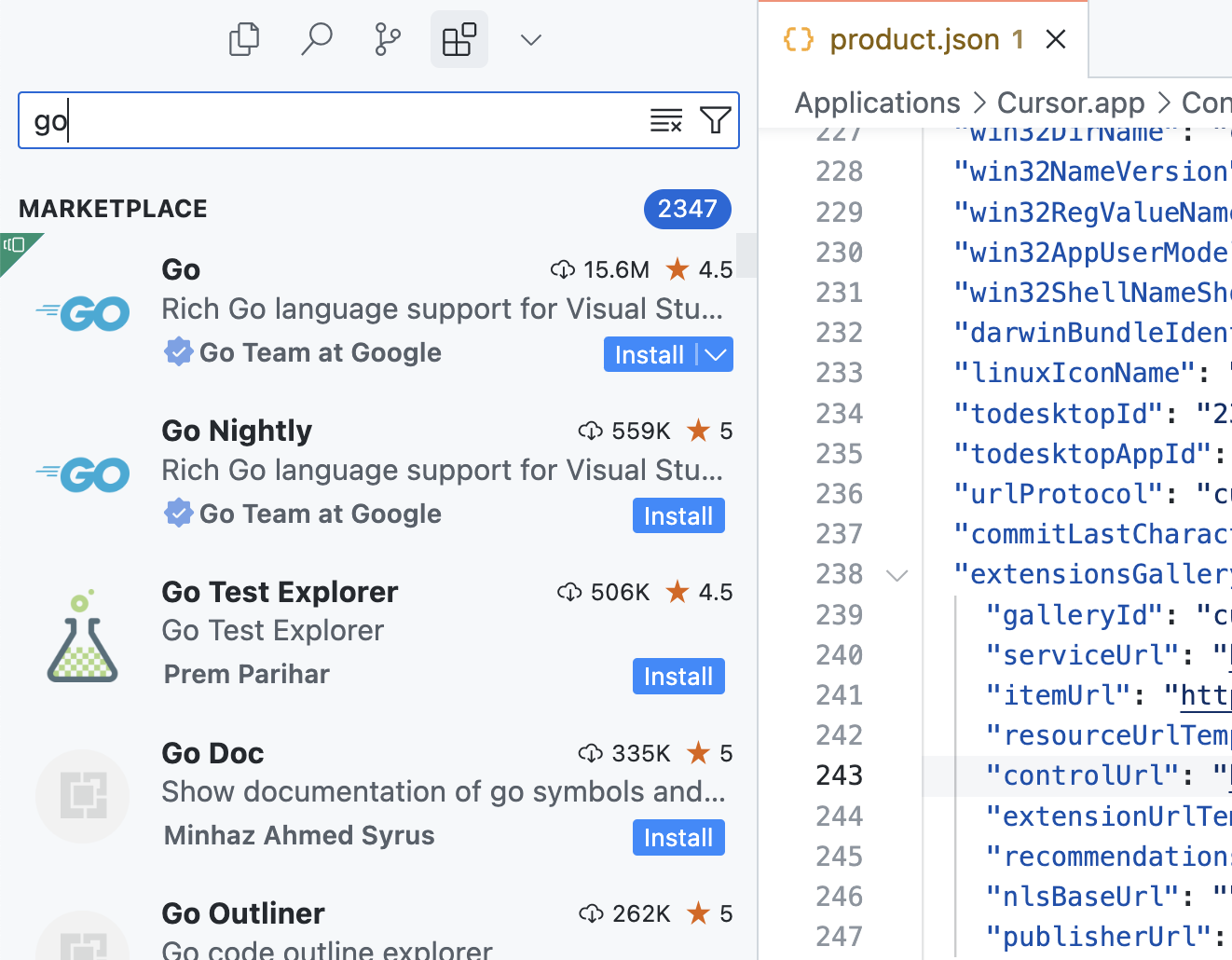Open the Explorer files view
1232x960 pixels.
click(244, 40)
